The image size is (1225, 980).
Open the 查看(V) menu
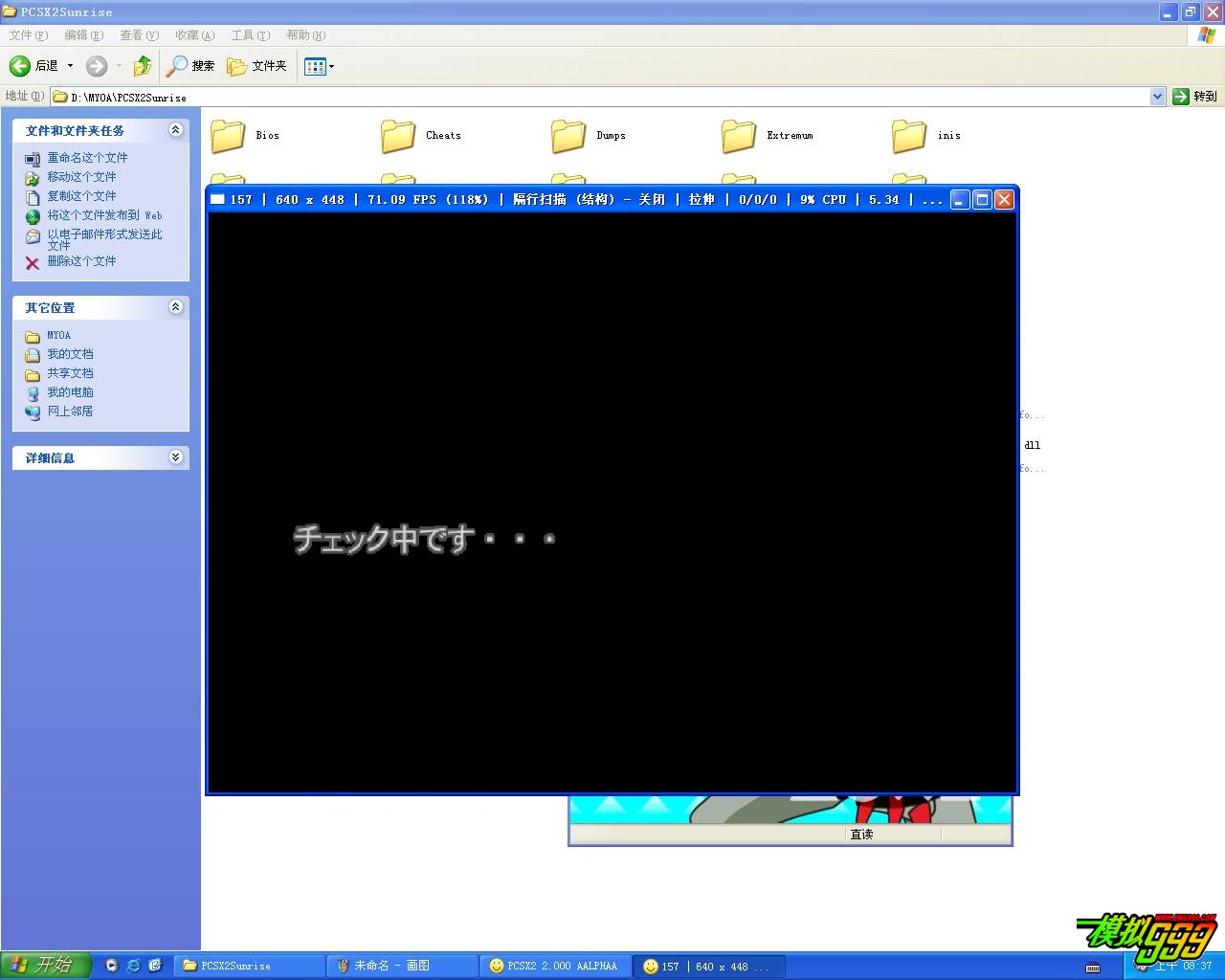pyautogui.click(x=139, y=35)
